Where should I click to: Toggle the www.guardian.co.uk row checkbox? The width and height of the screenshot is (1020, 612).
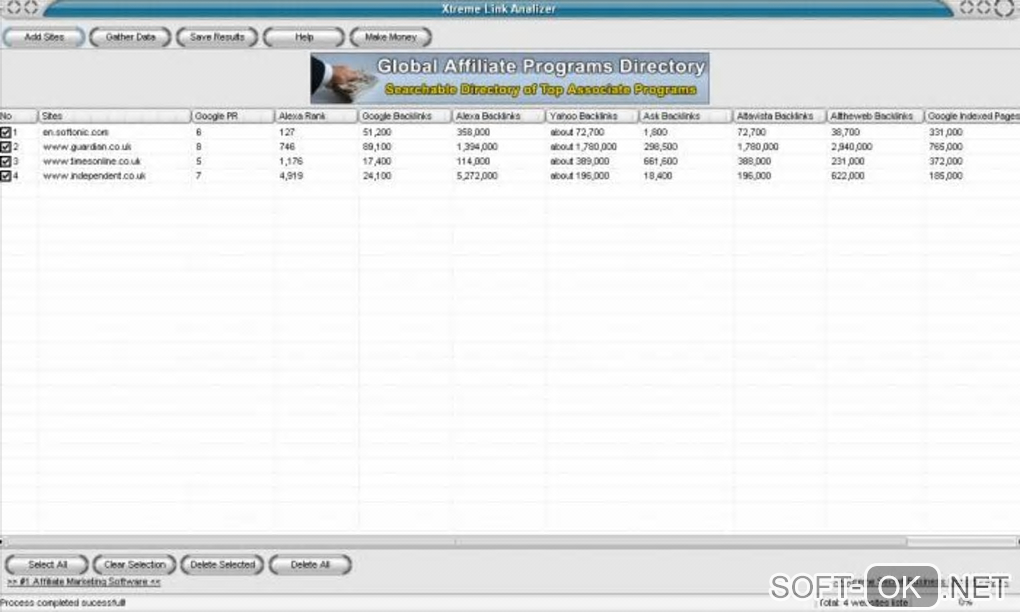pyautogui.click(x=6, y=147)
